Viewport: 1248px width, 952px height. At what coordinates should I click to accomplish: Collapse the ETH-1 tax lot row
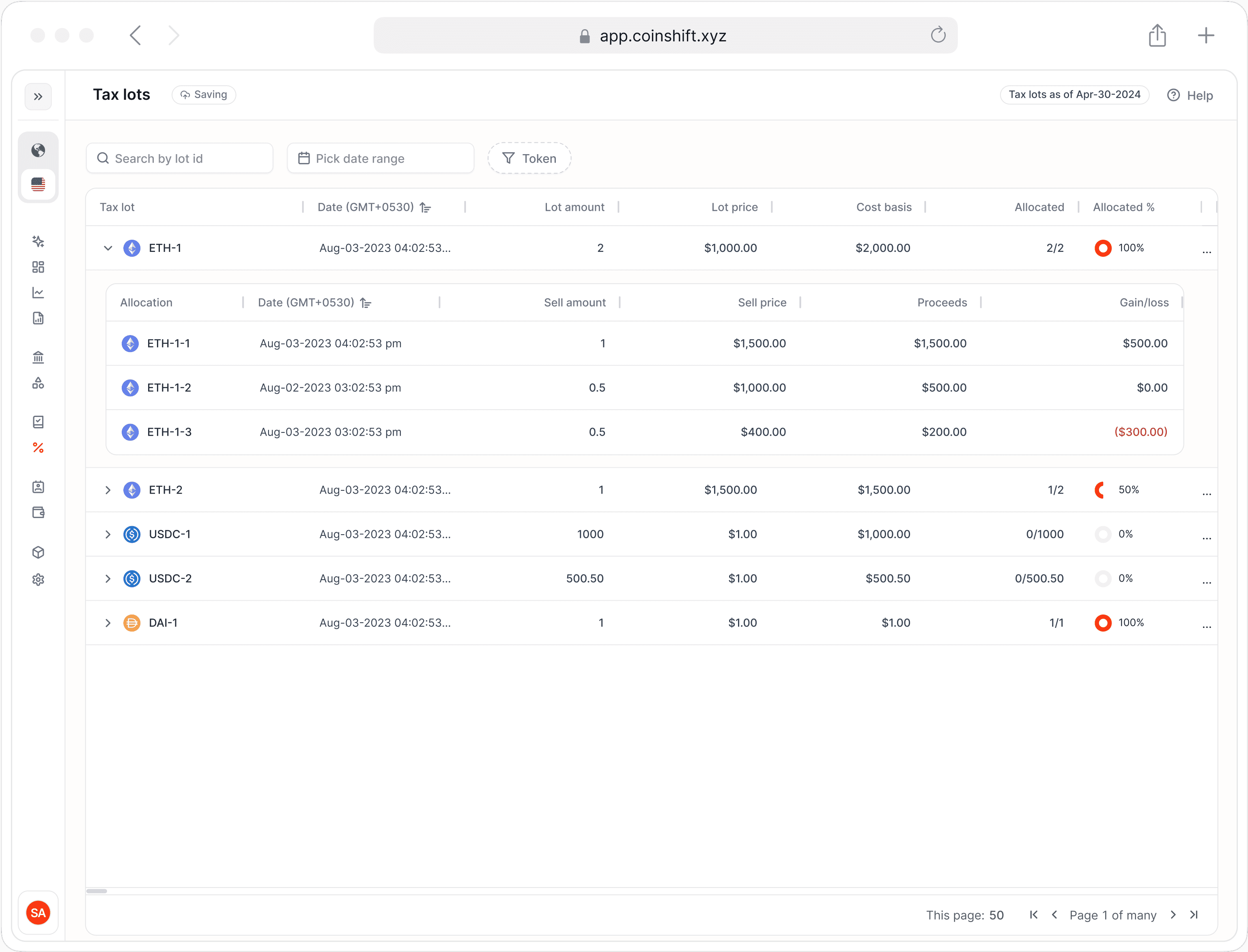coord(108,248)
